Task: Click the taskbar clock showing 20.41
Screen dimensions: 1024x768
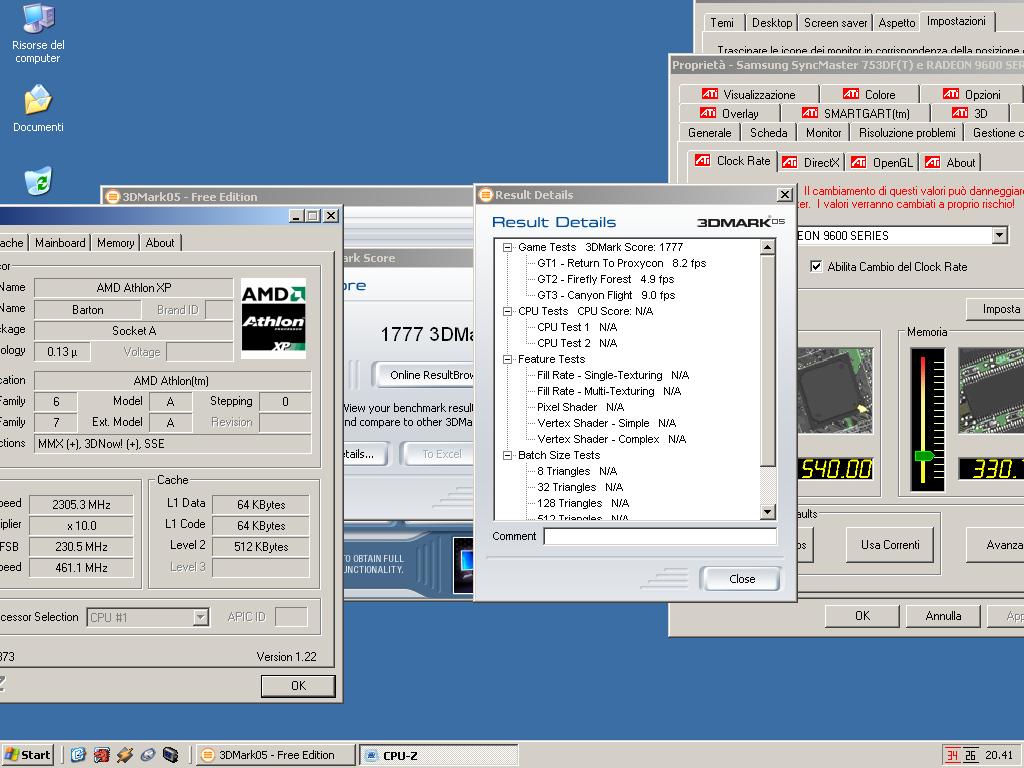Action: coord(999,755)
